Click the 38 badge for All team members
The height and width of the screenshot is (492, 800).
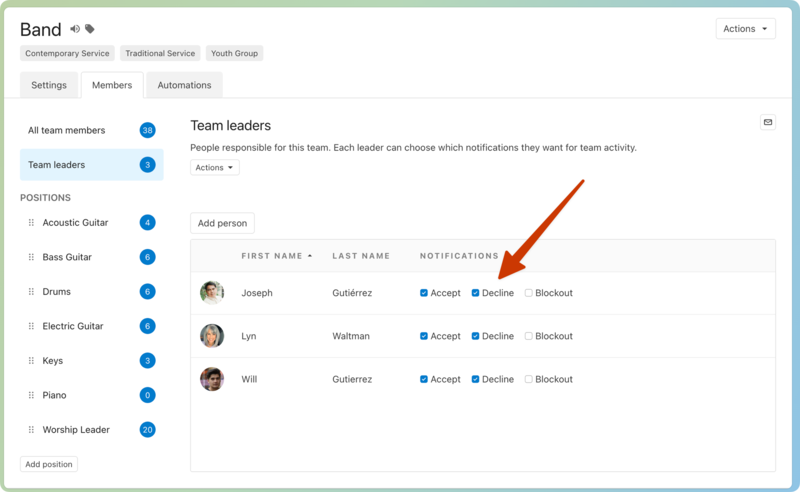(x=147, y=130)
